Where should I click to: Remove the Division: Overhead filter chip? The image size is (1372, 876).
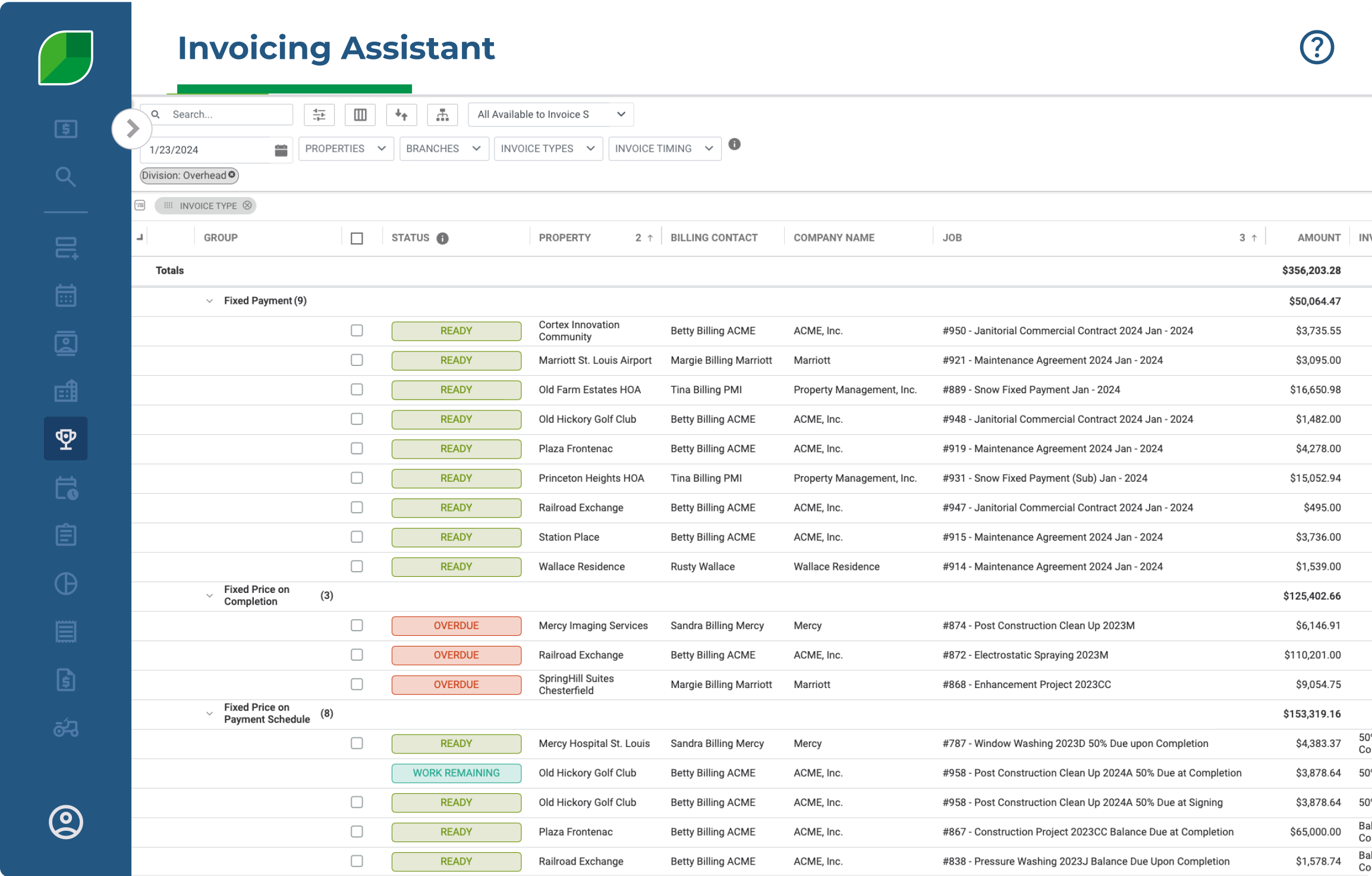[x=232, y=175]
